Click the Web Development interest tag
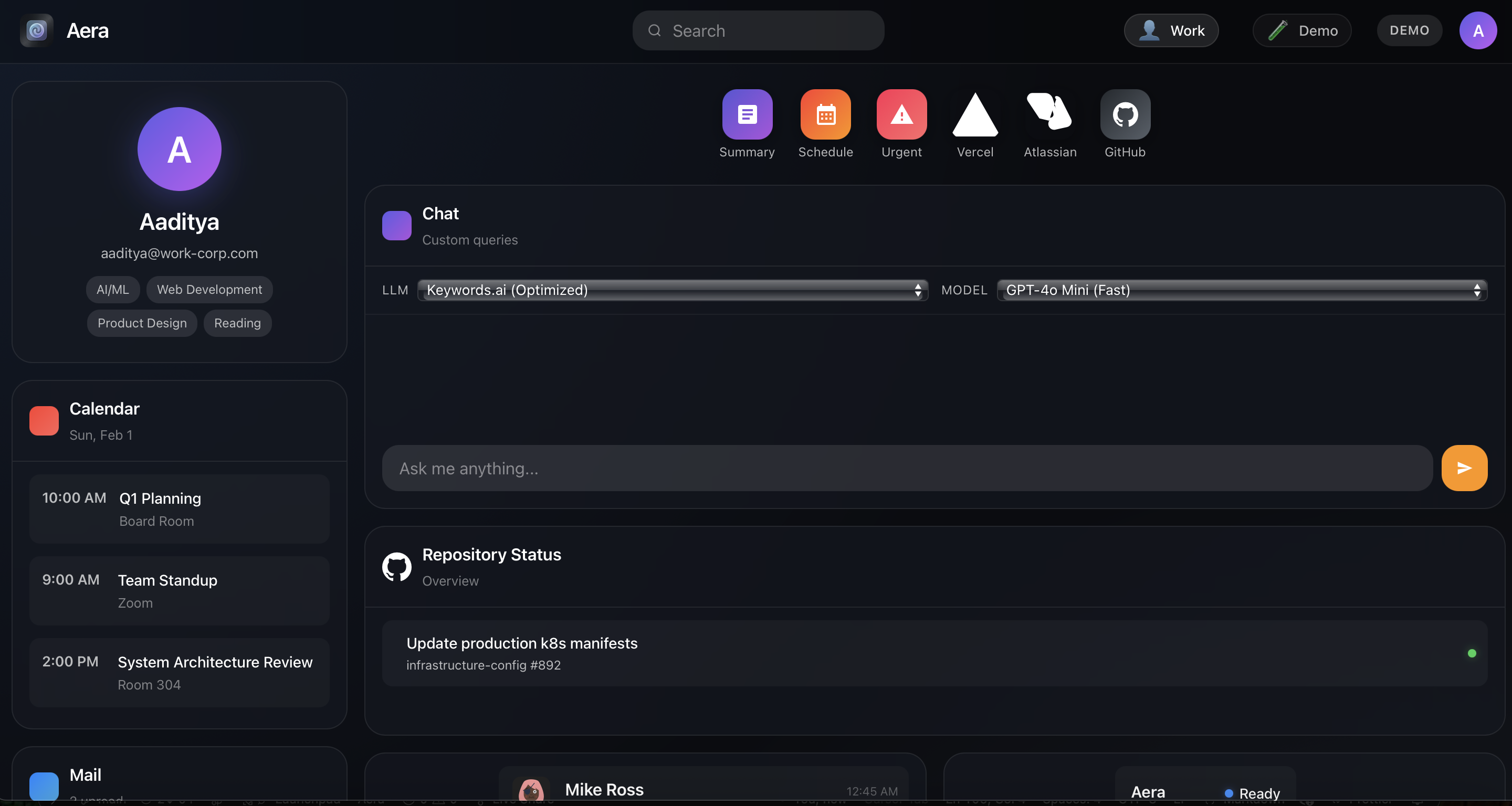 (x=209, y=290)
